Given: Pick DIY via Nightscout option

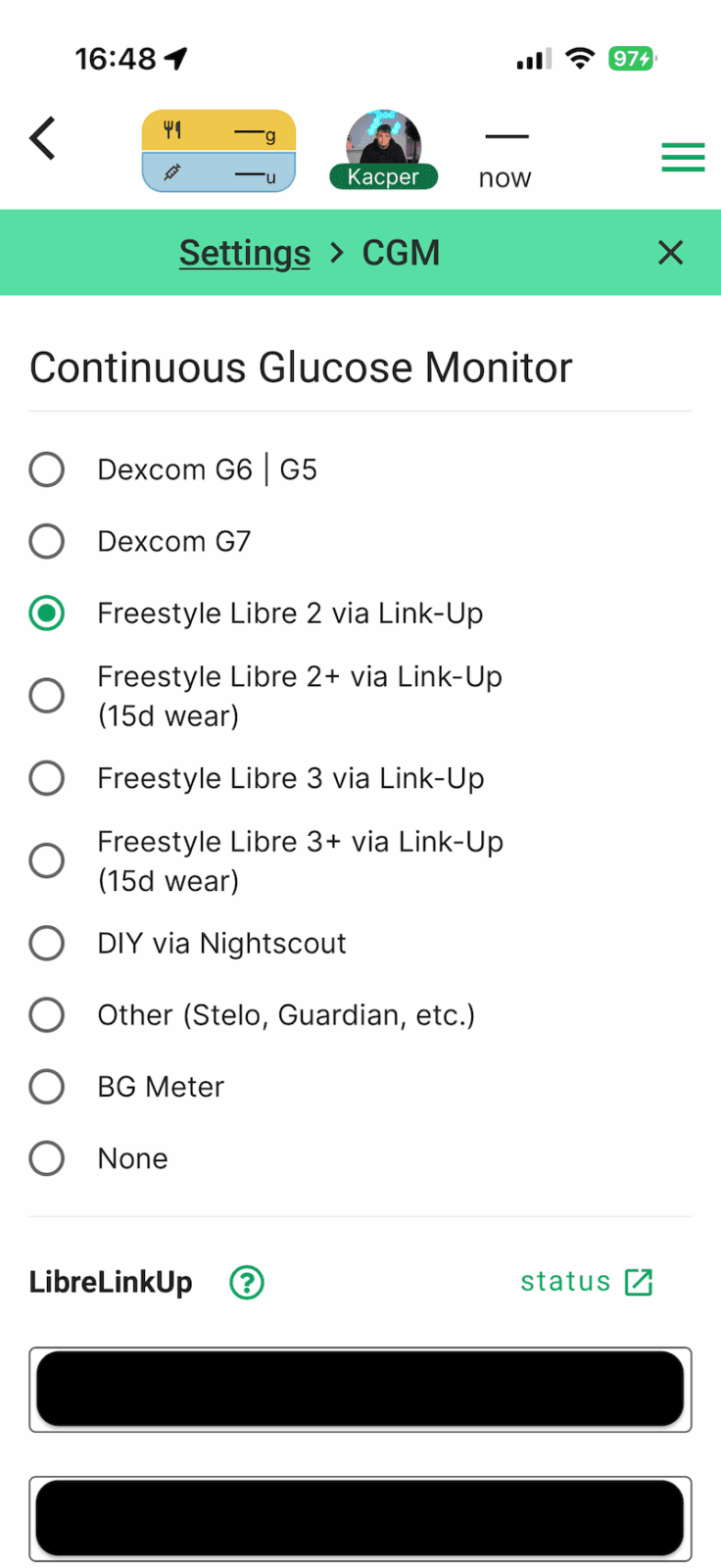Looking at the screenshot, I should [x=47, y=943].
